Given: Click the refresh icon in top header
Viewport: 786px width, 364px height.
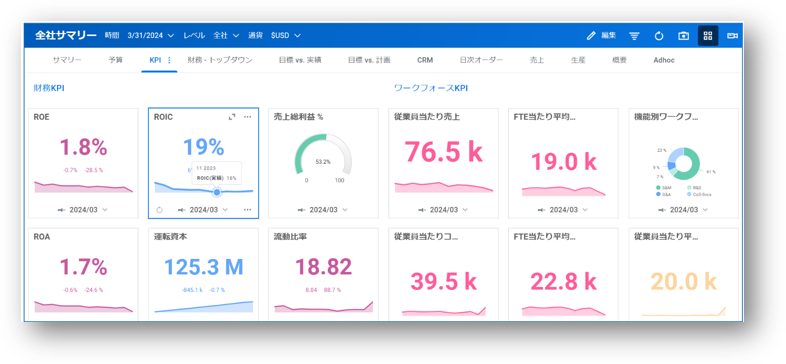Looking at the screenshot, I should (659, 36).
